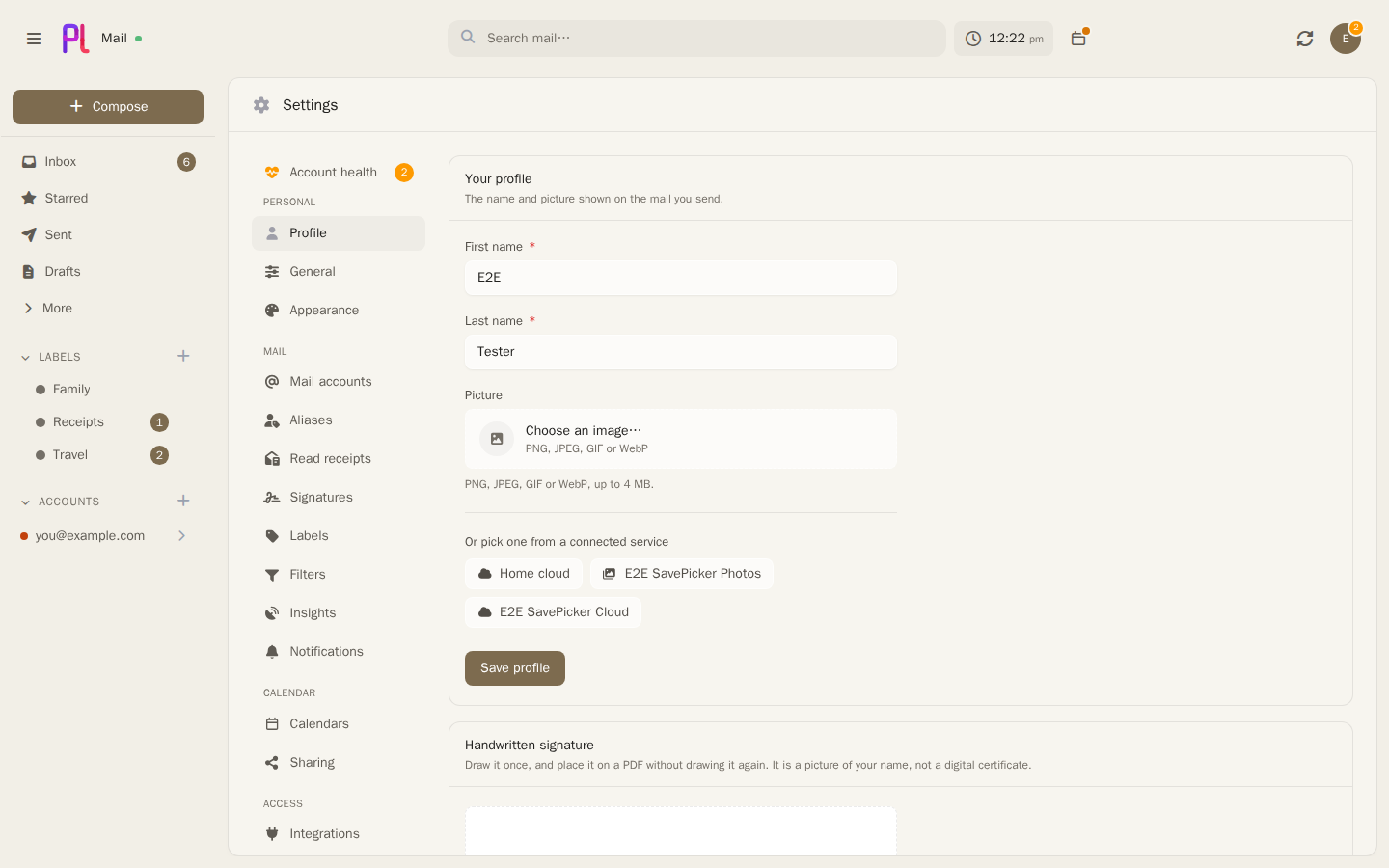Click the PL Mail logo
Viewport: 1389px width, 868px height.
(76, 39)
